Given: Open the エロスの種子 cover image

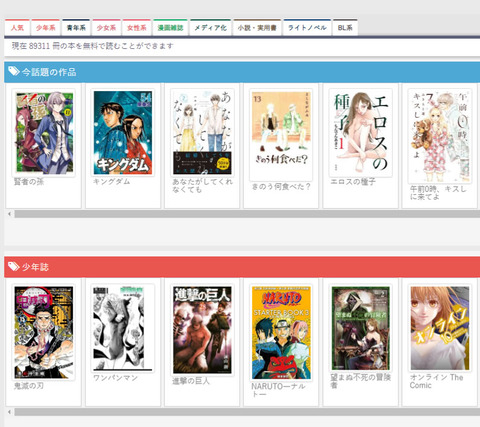Looking at the screenshot, I should (361, 133).
